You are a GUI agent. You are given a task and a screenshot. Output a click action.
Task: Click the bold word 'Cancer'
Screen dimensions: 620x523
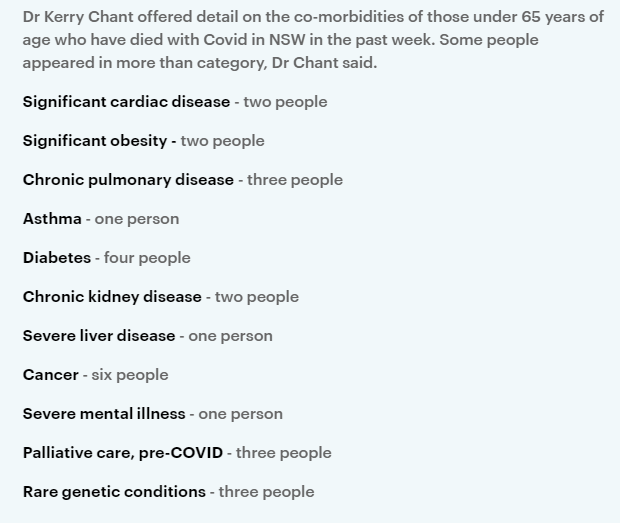point(51,375)
